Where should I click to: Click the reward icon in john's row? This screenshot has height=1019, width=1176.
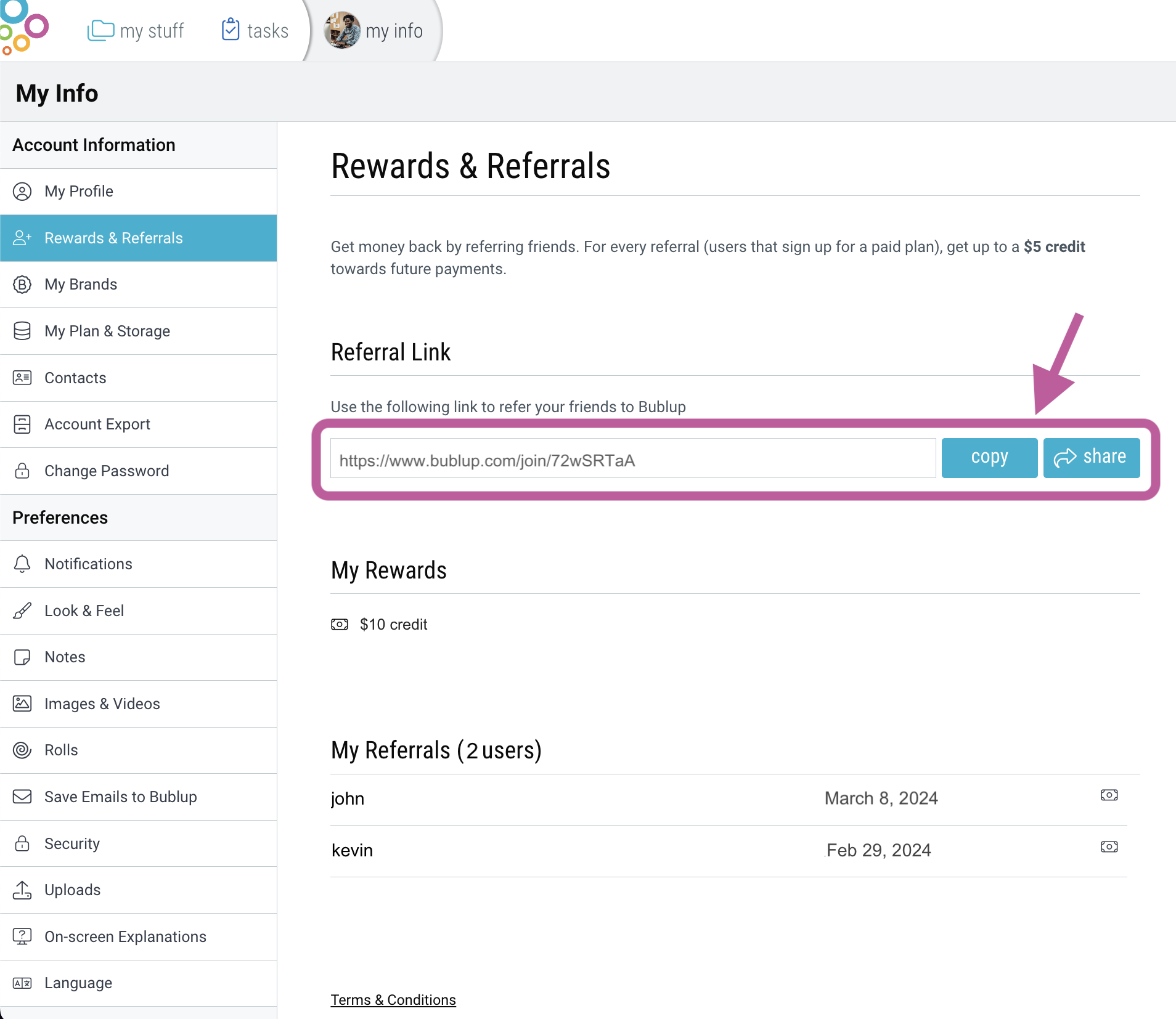click(1109, 795)
